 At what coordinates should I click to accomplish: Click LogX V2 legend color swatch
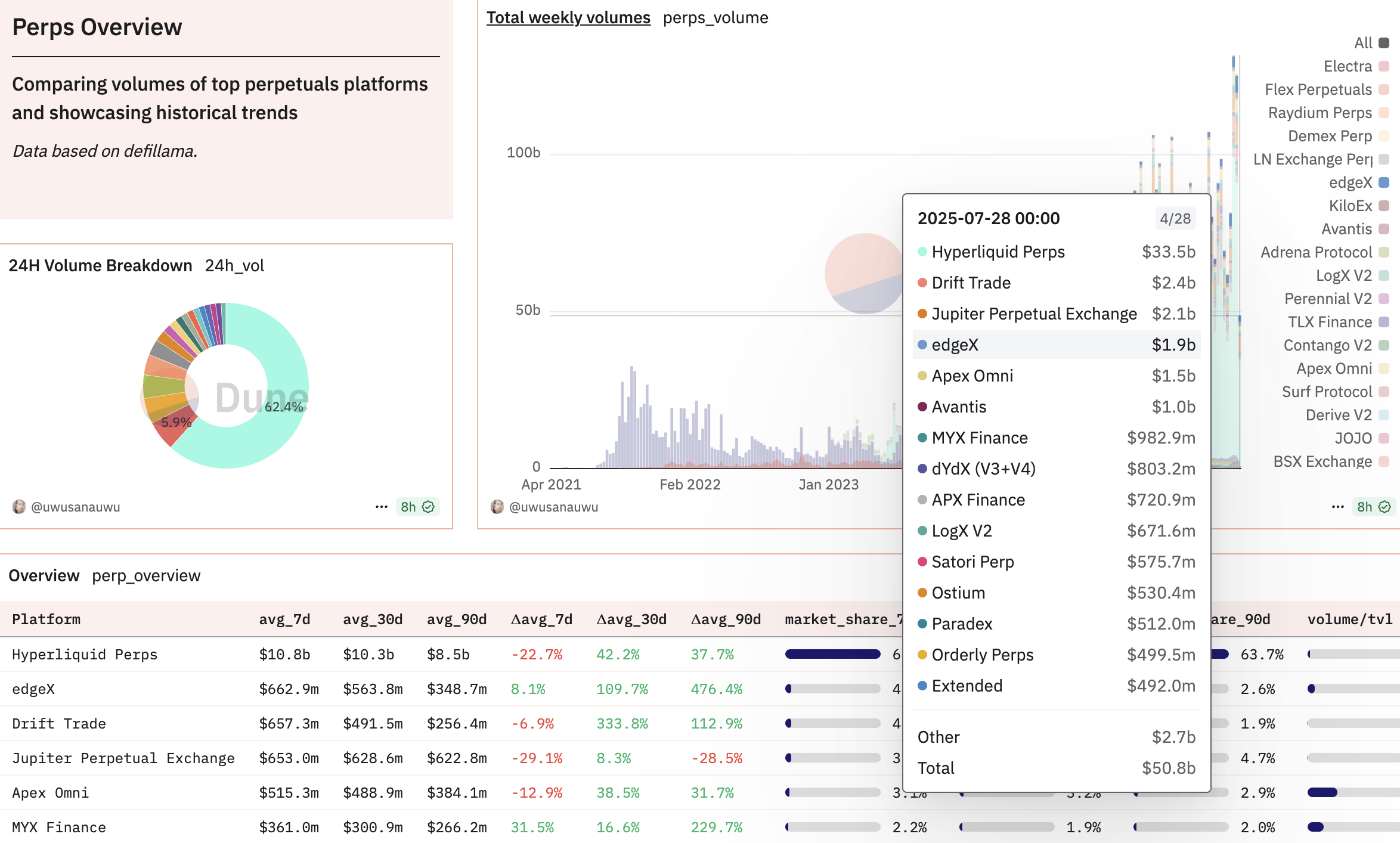[x=1384, y=275]
